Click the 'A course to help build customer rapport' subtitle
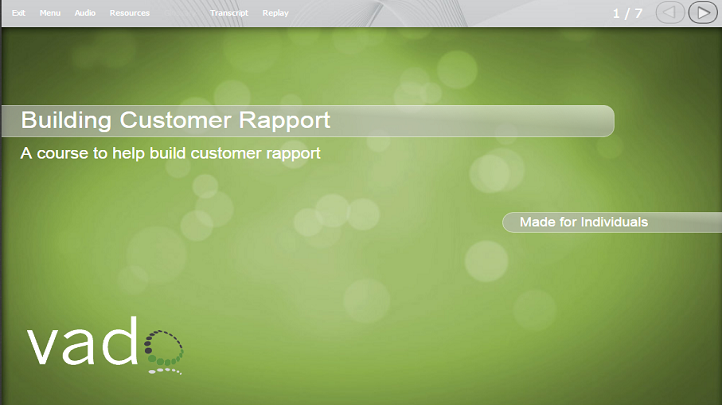The image size is (722, 405). click(x=170, y=153)
